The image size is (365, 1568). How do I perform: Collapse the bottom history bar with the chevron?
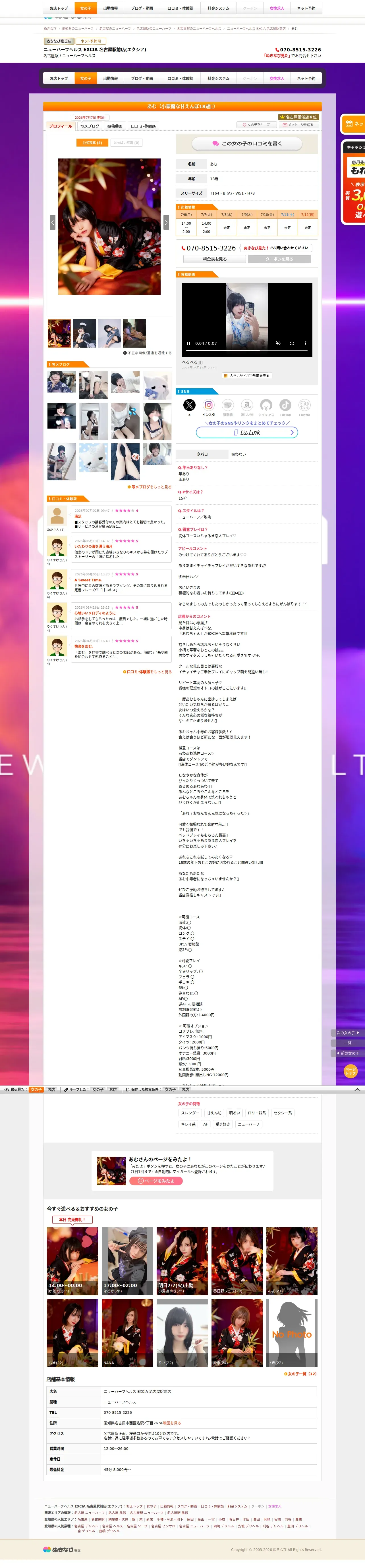pos(357,1089)
